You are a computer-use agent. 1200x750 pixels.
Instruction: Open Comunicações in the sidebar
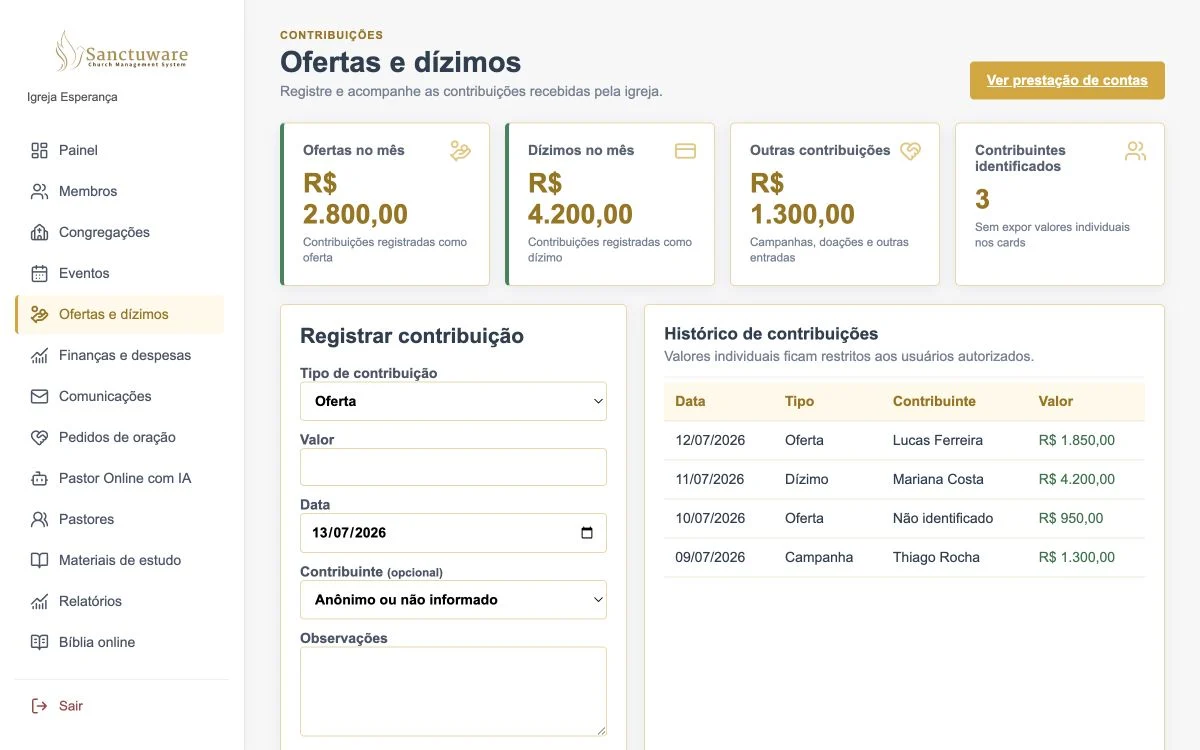click(x=119, y=396)
